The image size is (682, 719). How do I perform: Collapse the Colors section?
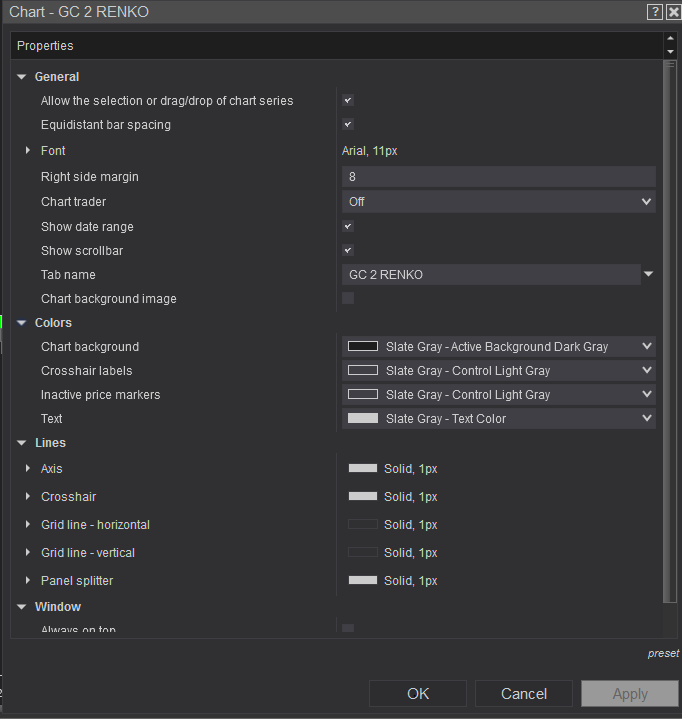[x=22, y=323]
